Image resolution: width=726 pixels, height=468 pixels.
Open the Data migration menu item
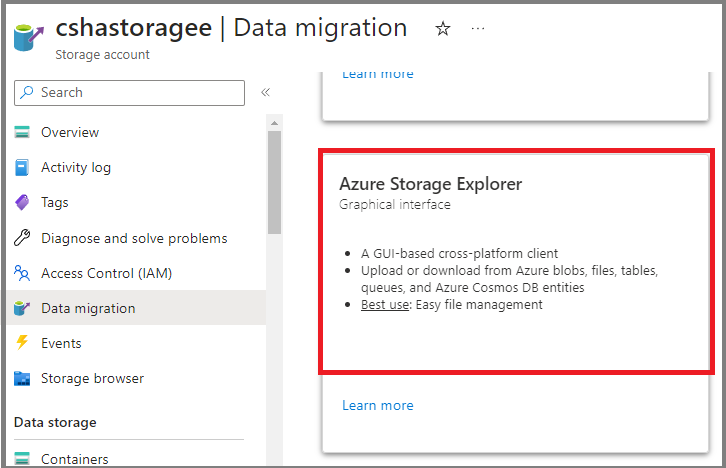point(137,308)
